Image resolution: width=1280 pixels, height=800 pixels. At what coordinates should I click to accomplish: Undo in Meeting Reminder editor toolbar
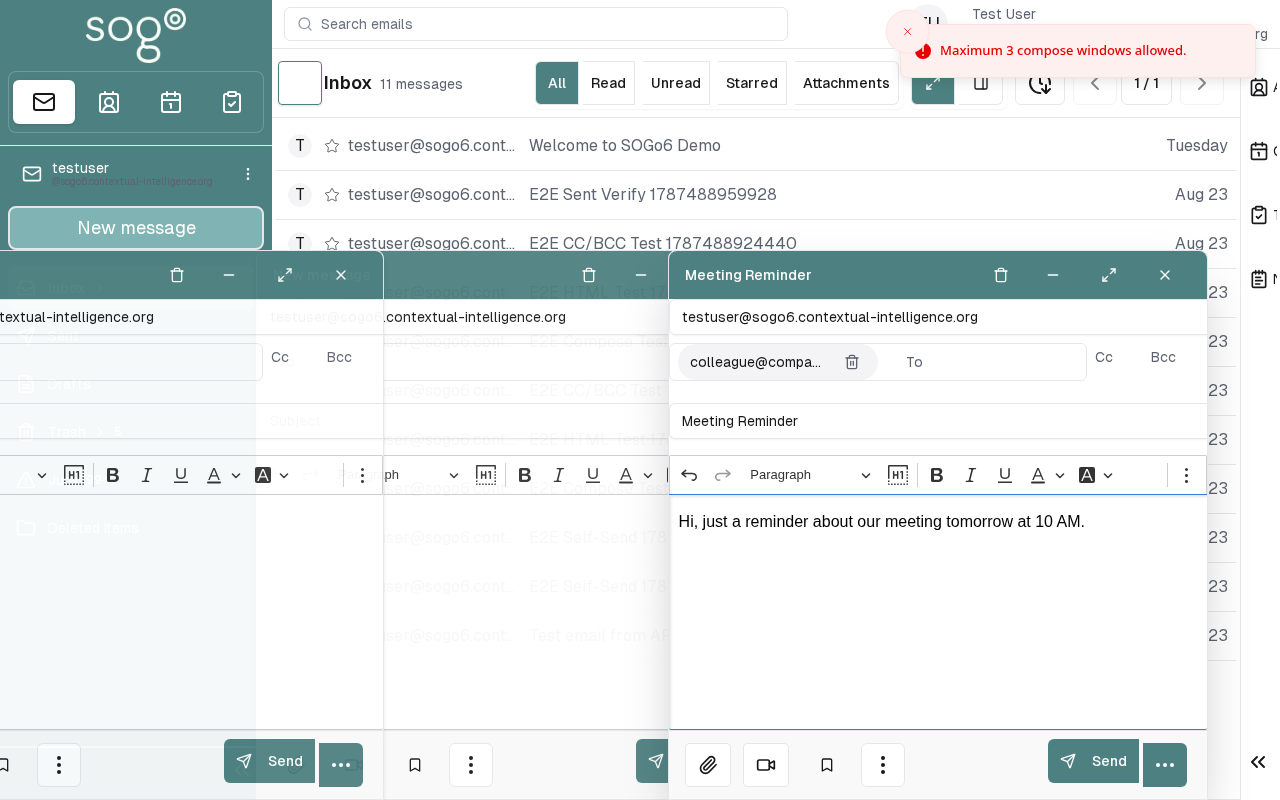[x=689, y=475]
